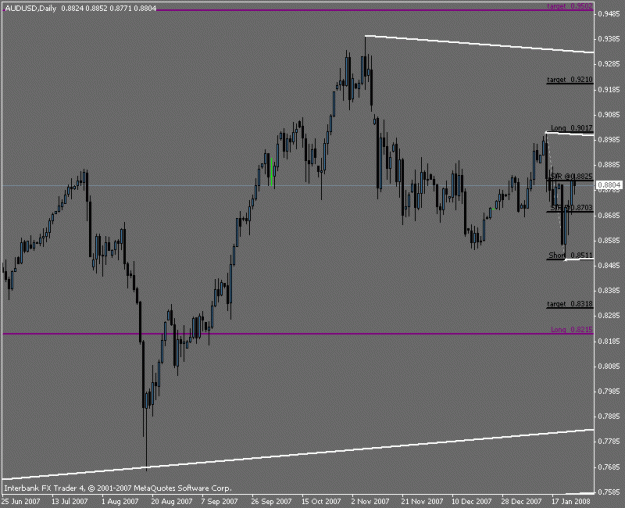Screen dimensions: 625x508
Task: Click the '20 Aug 2007' date label
Action: 171,501
